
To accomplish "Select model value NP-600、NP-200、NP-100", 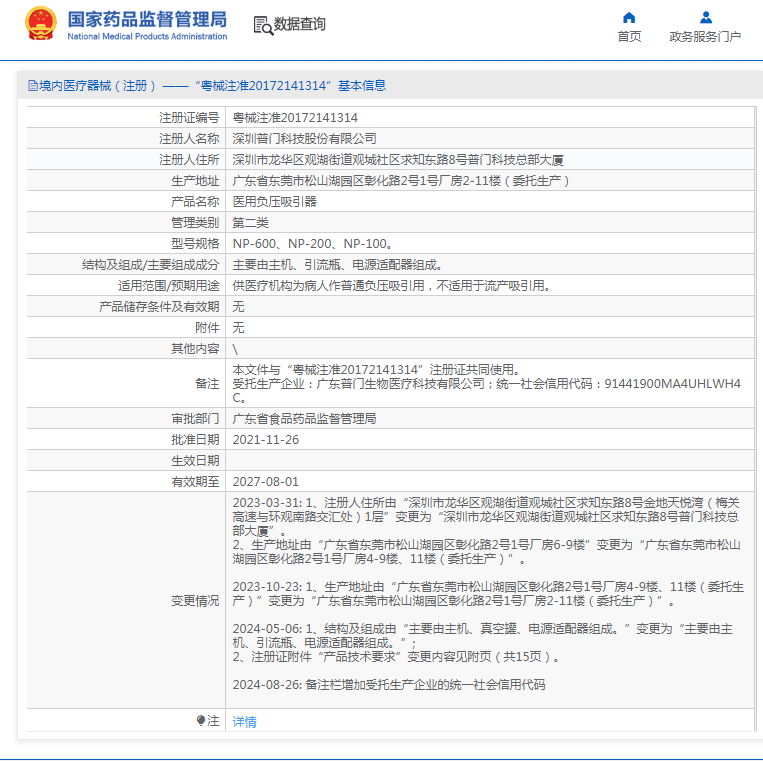I will [312, 244].
